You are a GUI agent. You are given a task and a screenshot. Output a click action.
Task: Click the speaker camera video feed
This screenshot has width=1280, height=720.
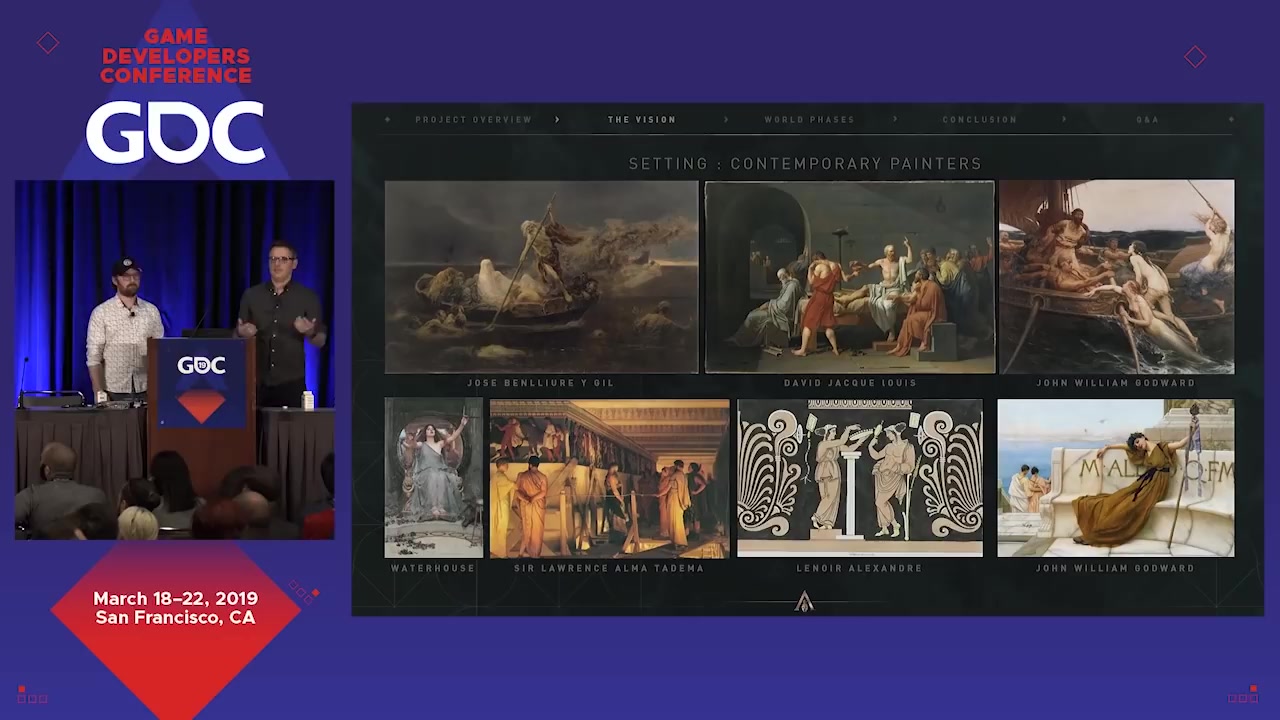click(175, 360)
